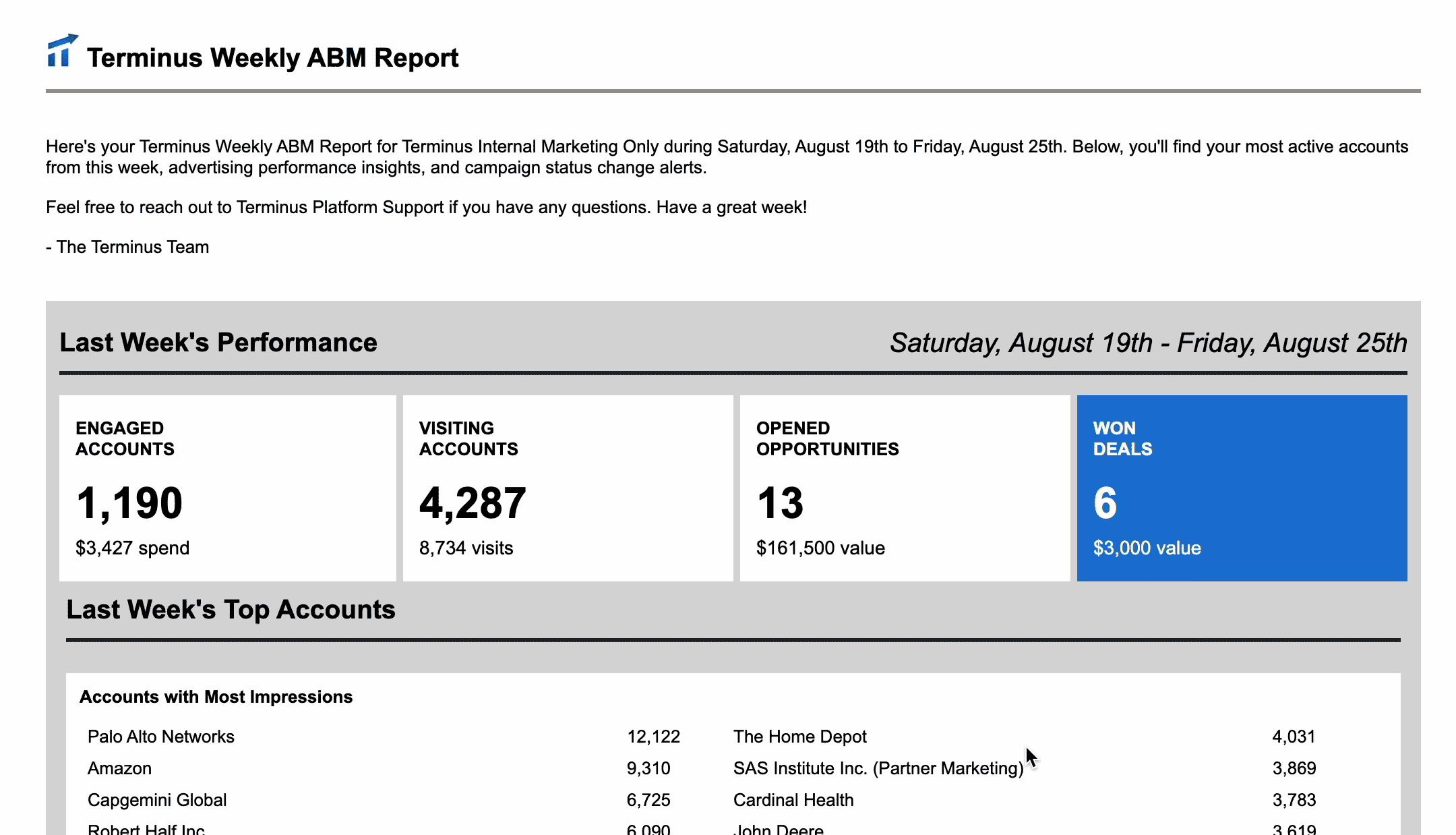Click the 8,734 visits value
The height and width of the screenshot is (835, 1456).
coord(466,548)
